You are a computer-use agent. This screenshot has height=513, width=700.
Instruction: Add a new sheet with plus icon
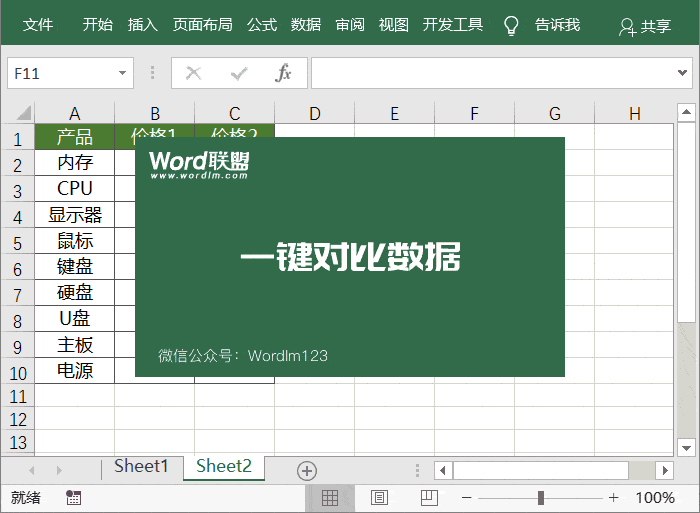click(307, 470)
